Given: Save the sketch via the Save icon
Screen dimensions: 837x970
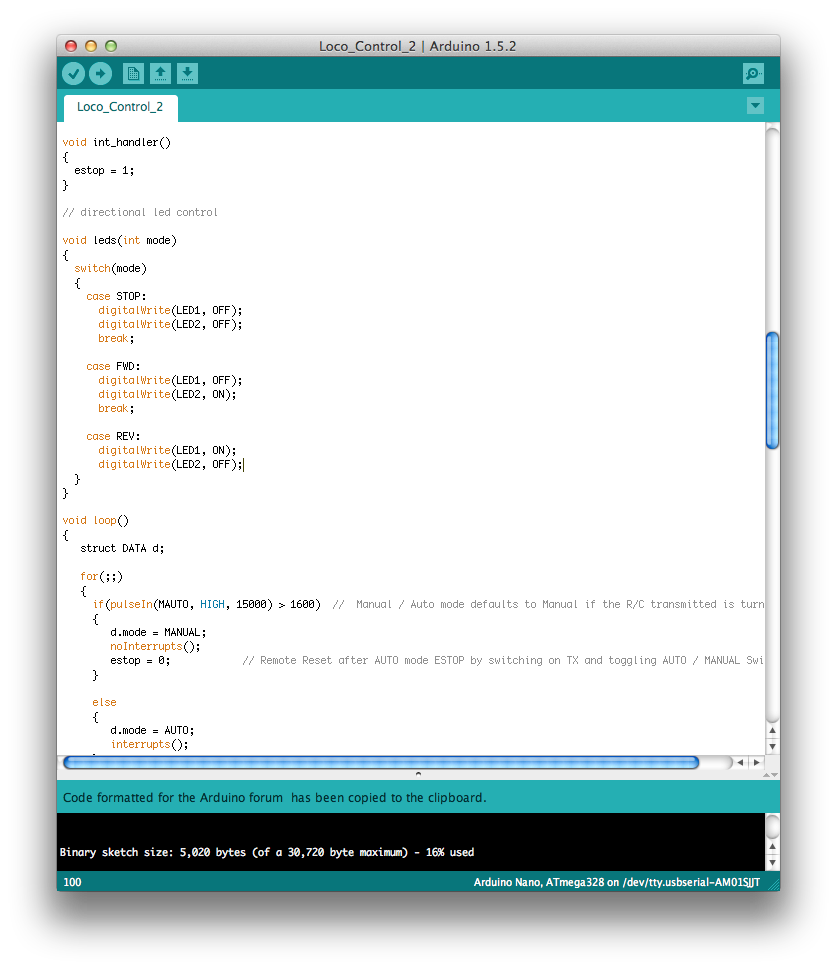Looking at the screenshot, I should click(x=188, y=73).
